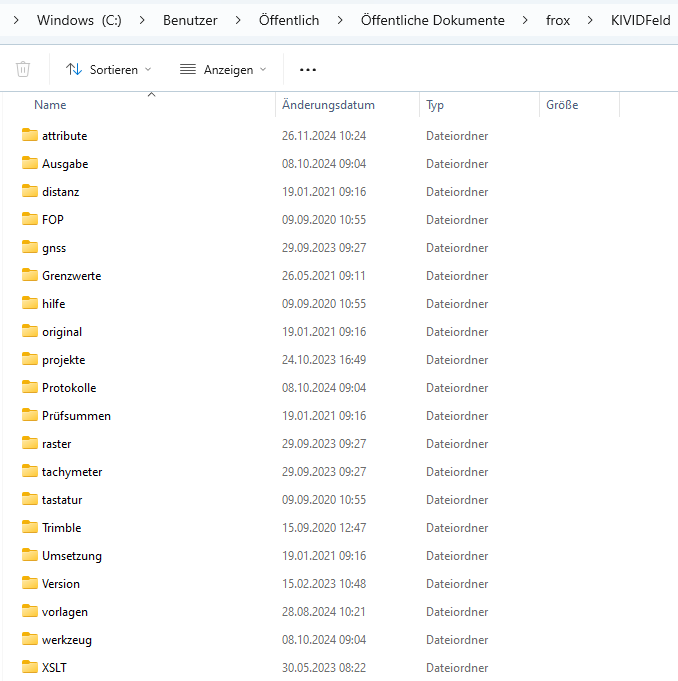
Task: Select the Prüfsummen folder name
Action: click(x=76, y=416)
